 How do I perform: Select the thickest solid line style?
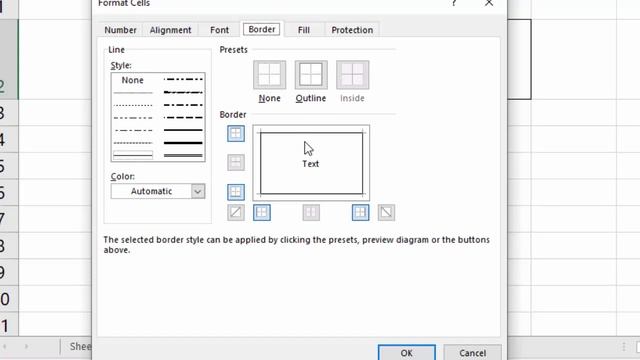coord(183,143)
